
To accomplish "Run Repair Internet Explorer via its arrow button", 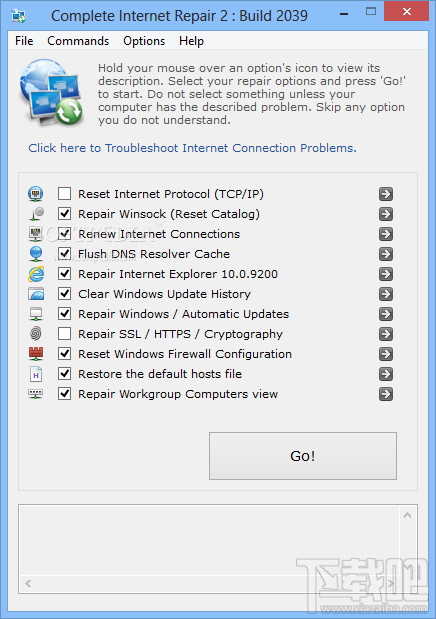I will (x=386, y=274).
